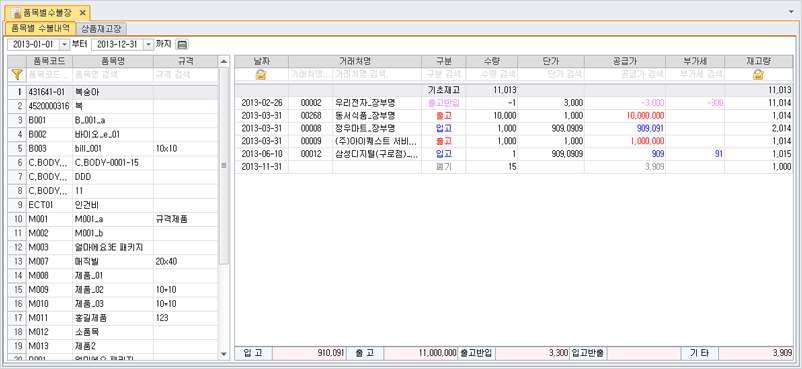This screenshot has width=802, height=369.
Task: Open the end date 2013-12-31 dropdown
Action: click(x=148, y=45)
